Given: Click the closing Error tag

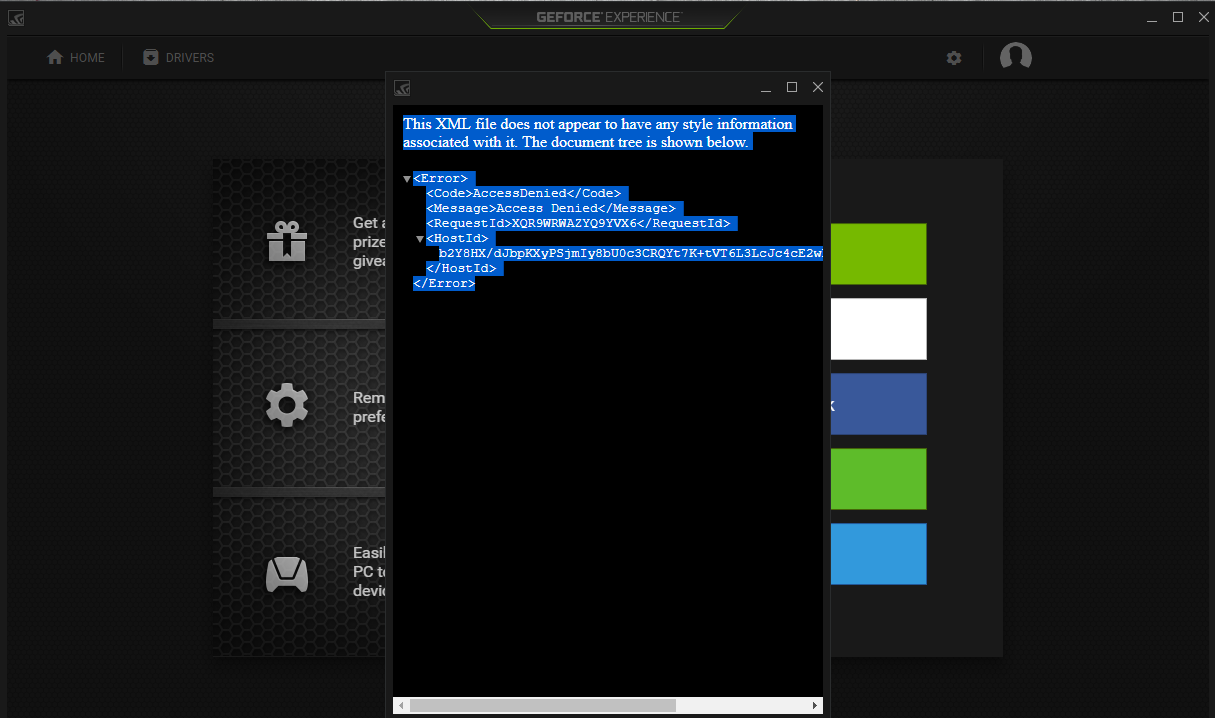Looking at the screenshot, I should (444, 284).
